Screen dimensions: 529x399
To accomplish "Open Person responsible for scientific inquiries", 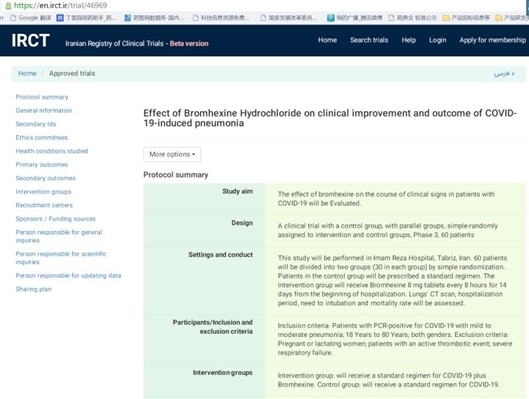I will 61,258.
